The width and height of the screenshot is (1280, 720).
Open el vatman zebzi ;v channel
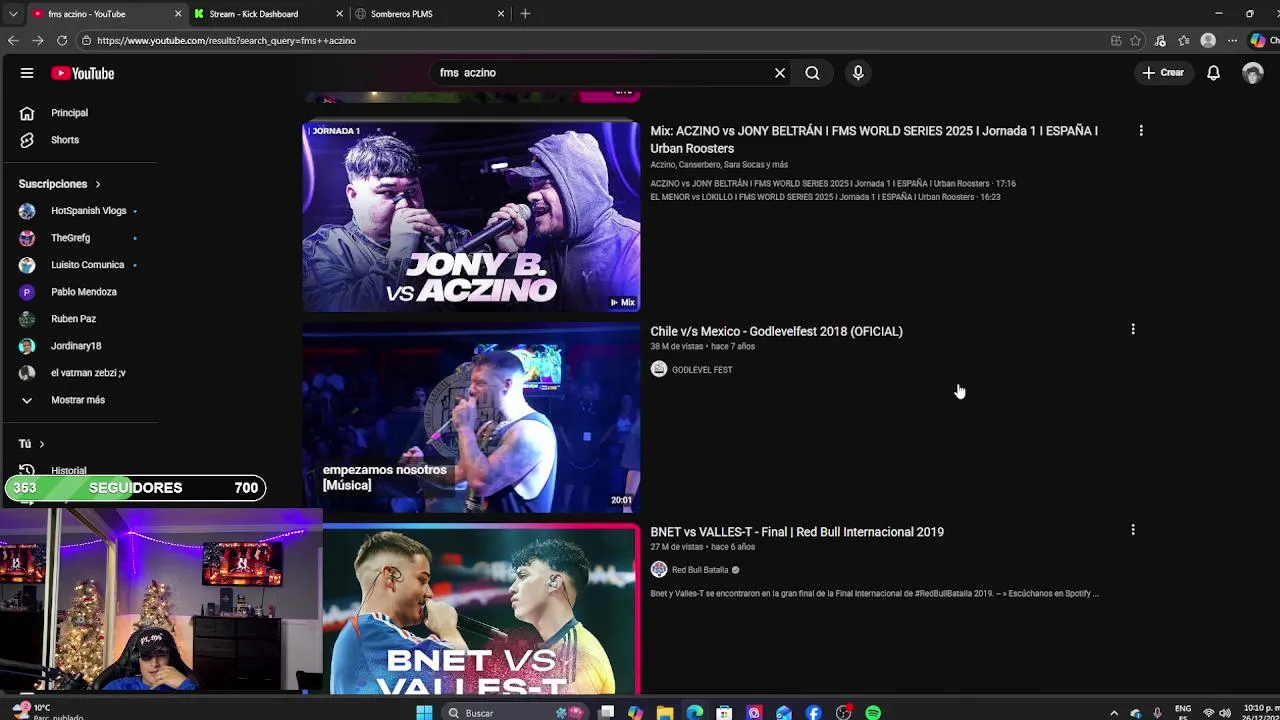coord(88,373)
